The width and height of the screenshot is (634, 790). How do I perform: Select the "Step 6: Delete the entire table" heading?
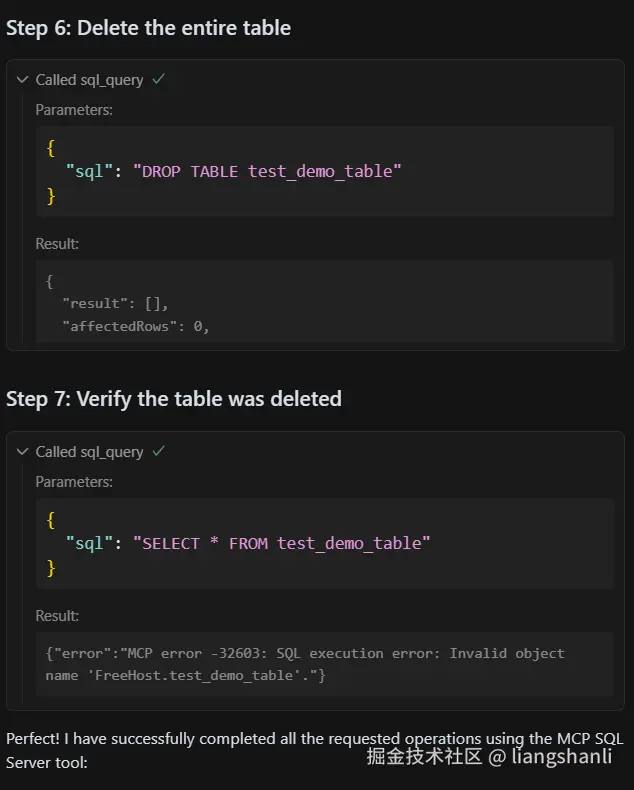pos(148,28)
